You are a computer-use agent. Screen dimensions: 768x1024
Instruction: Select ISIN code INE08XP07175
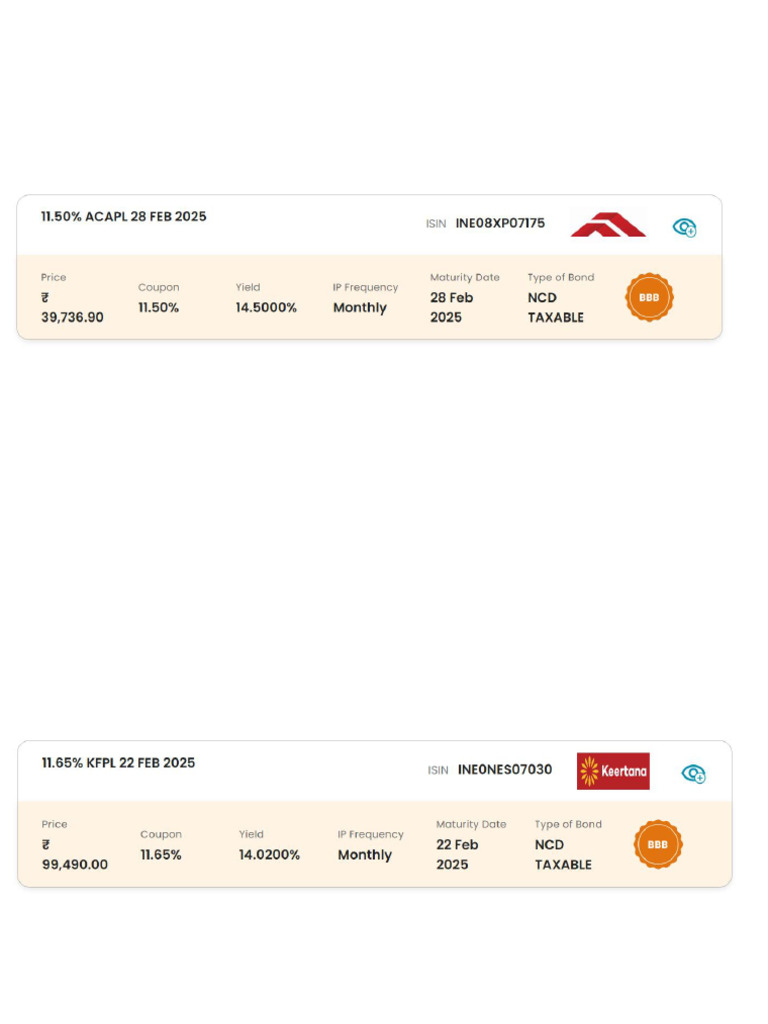[500, 223]
